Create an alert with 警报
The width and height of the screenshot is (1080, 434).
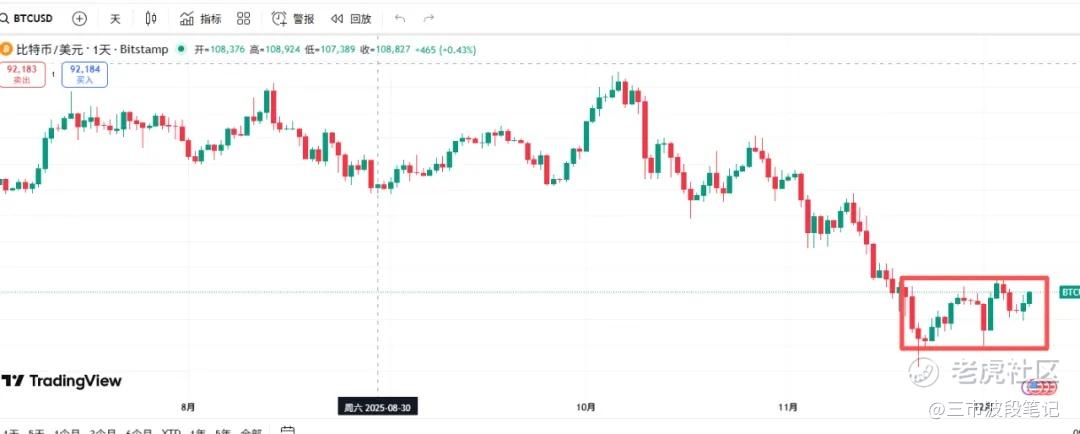294,18
